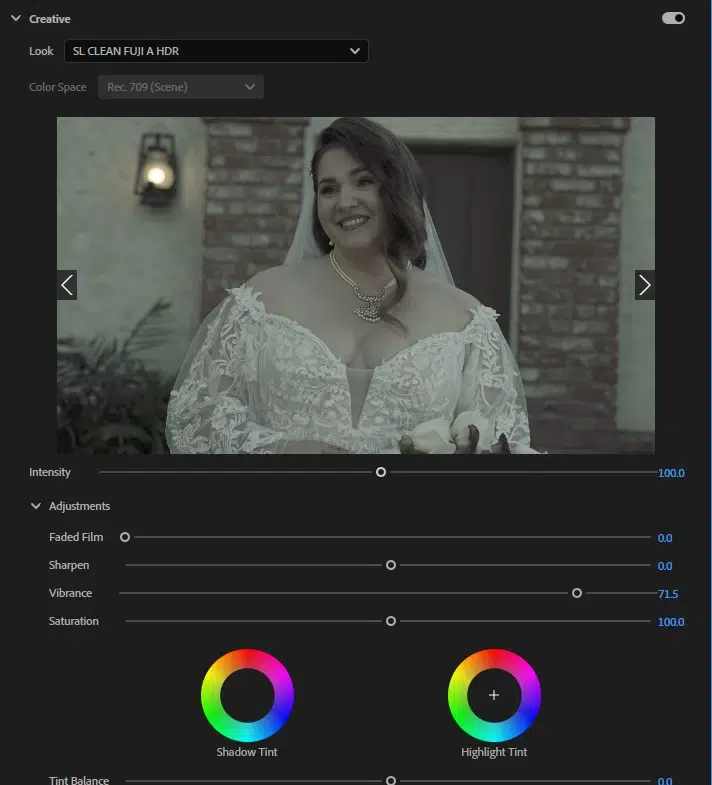712x785 pixels.
Task: Show the previous look with left arrow
Action: click(67, 285)
